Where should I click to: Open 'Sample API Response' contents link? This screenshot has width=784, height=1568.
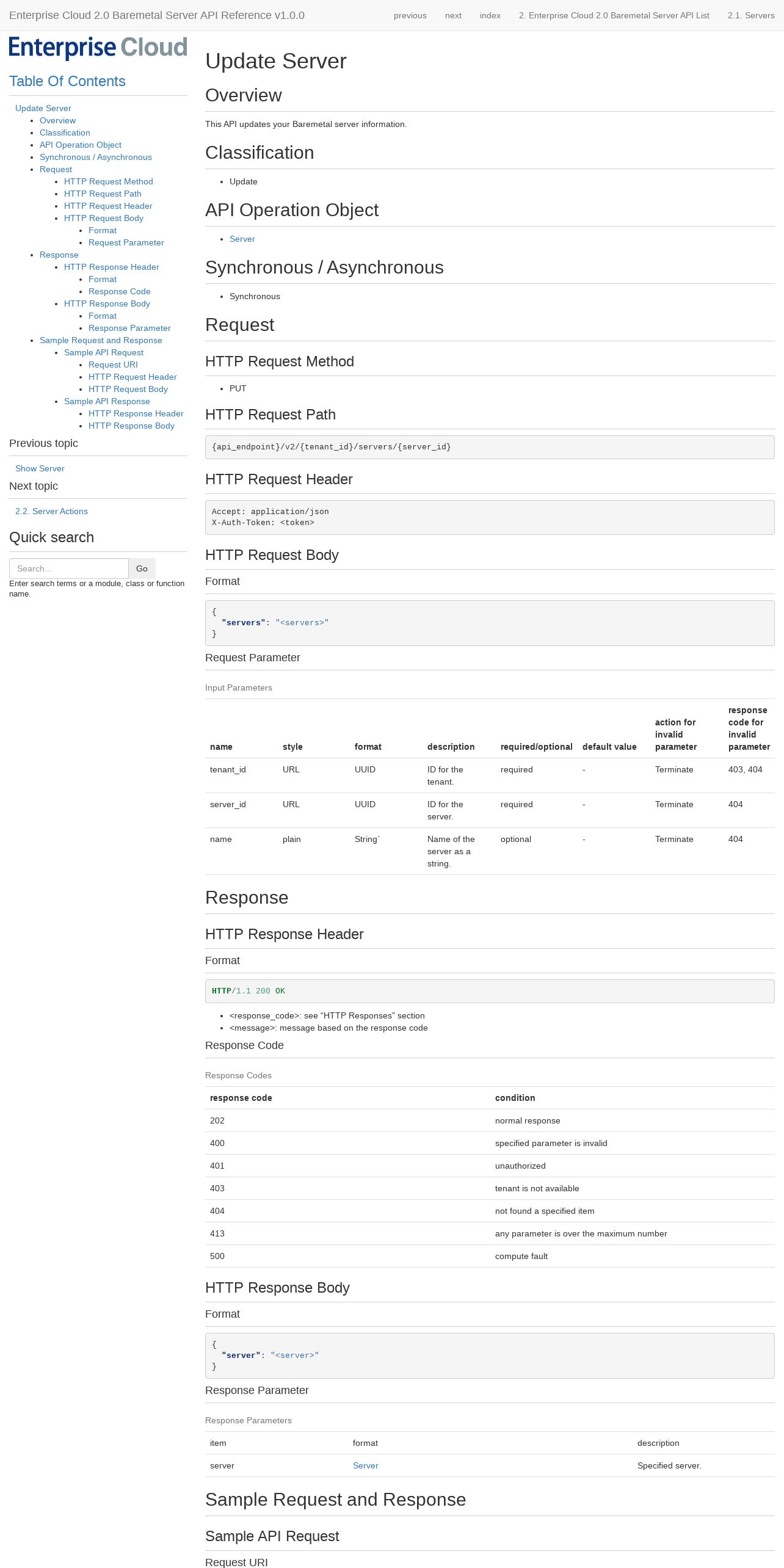107,401
